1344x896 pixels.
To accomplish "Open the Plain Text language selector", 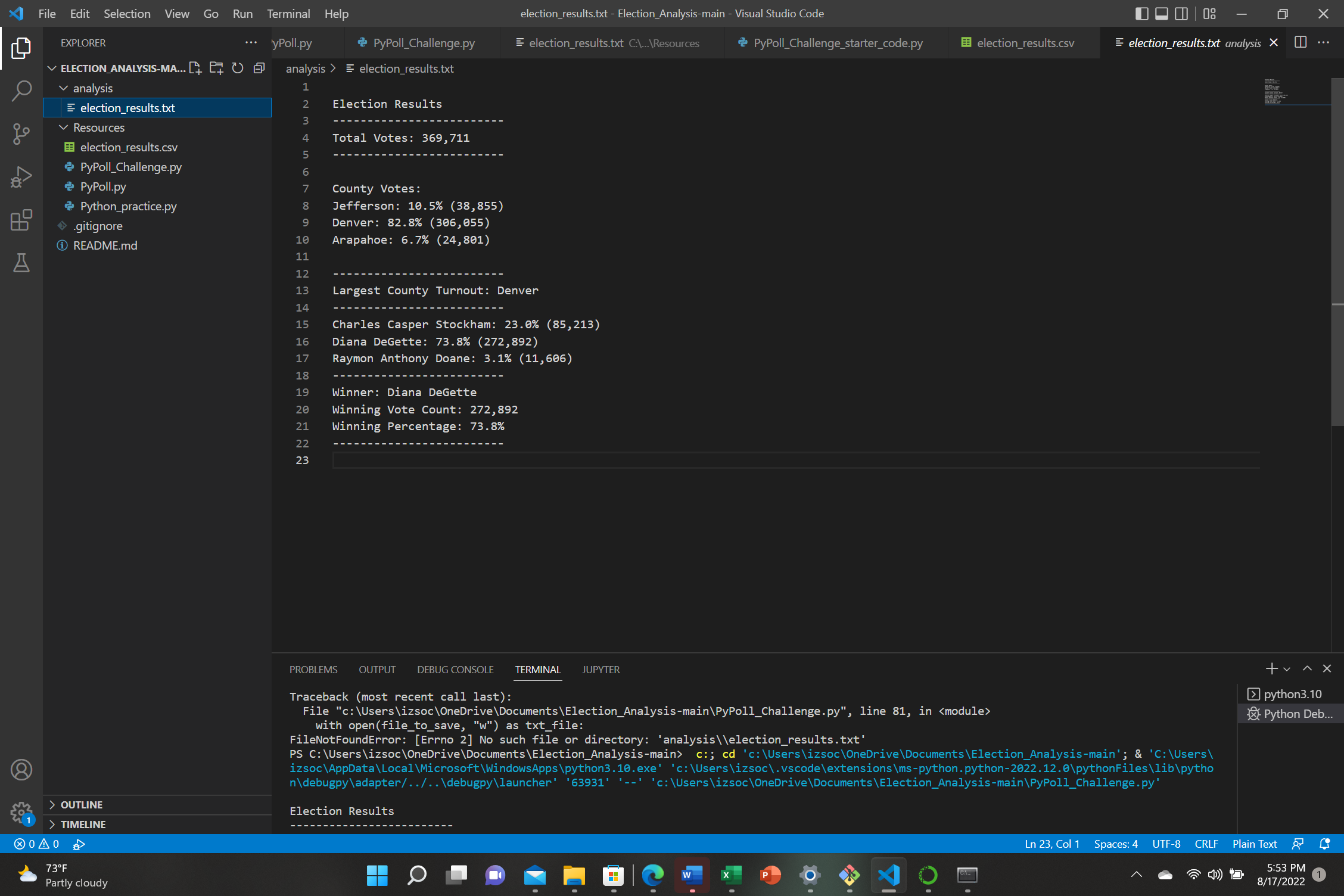I will (1254, 844).
